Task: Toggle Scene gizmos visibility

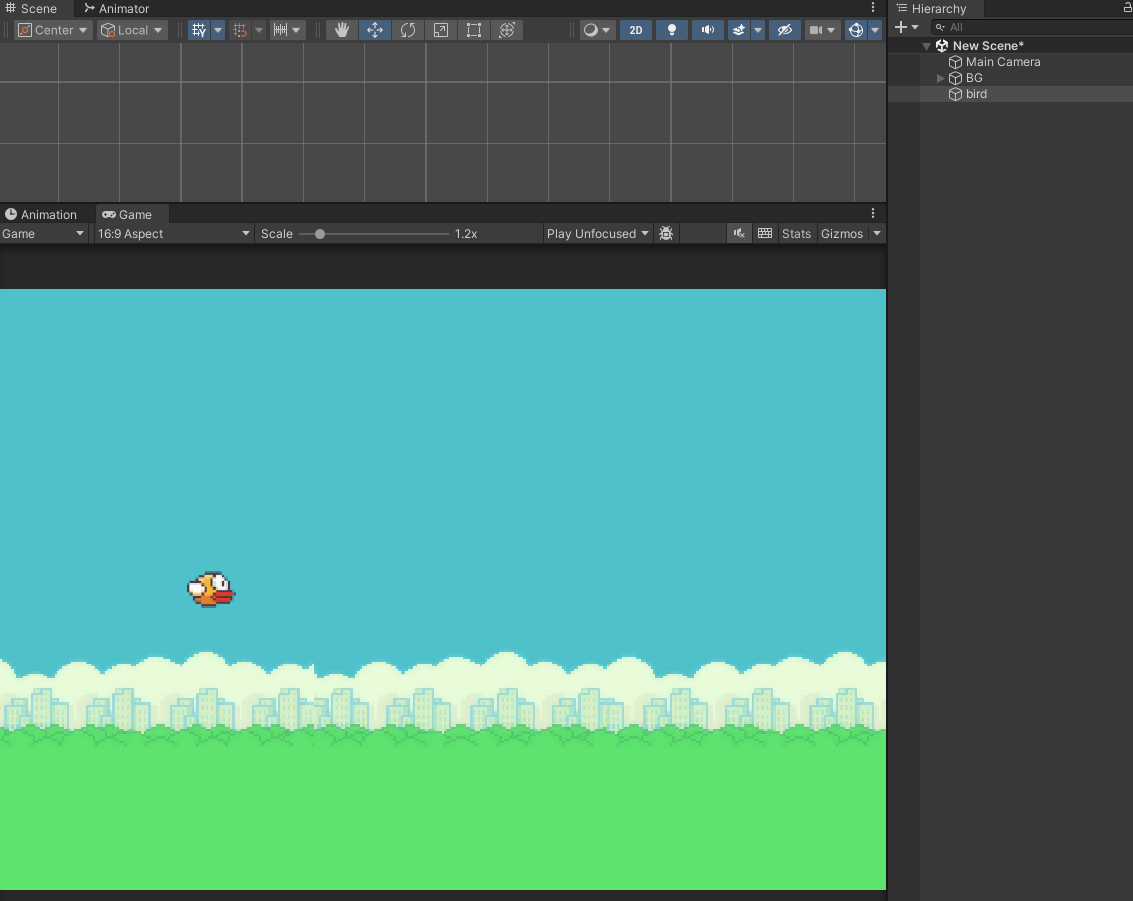Action: [x=856, y=30]
